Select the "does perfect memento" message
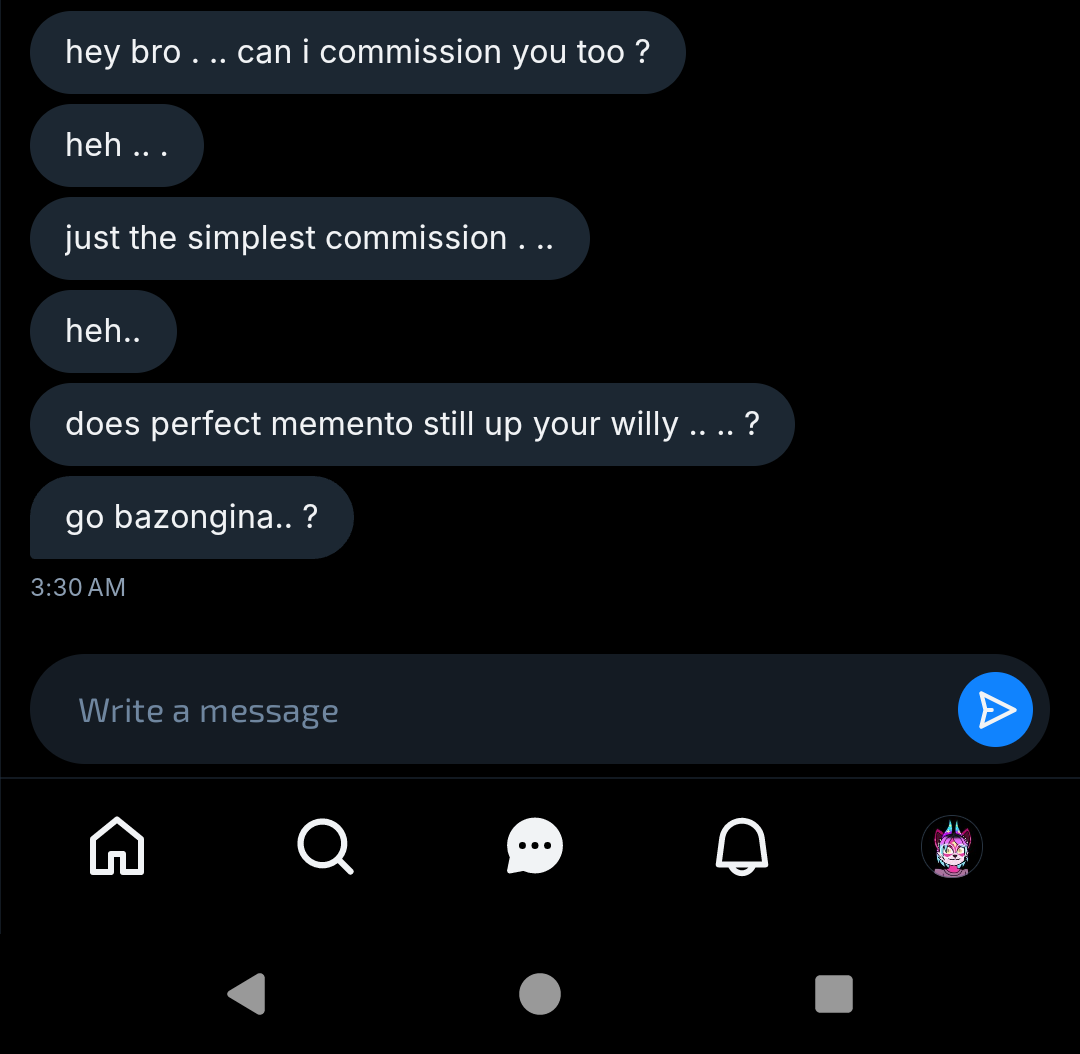This screenshot has width=1080, height=1054. tap(411, 425)
